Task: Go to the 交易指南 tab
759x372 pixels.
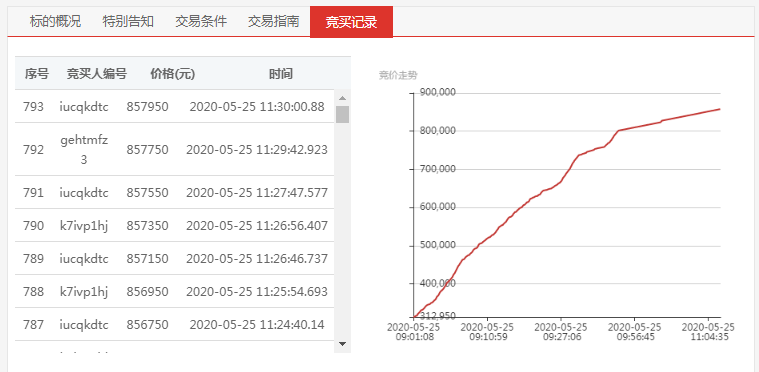Action: [x=273, y=22]
